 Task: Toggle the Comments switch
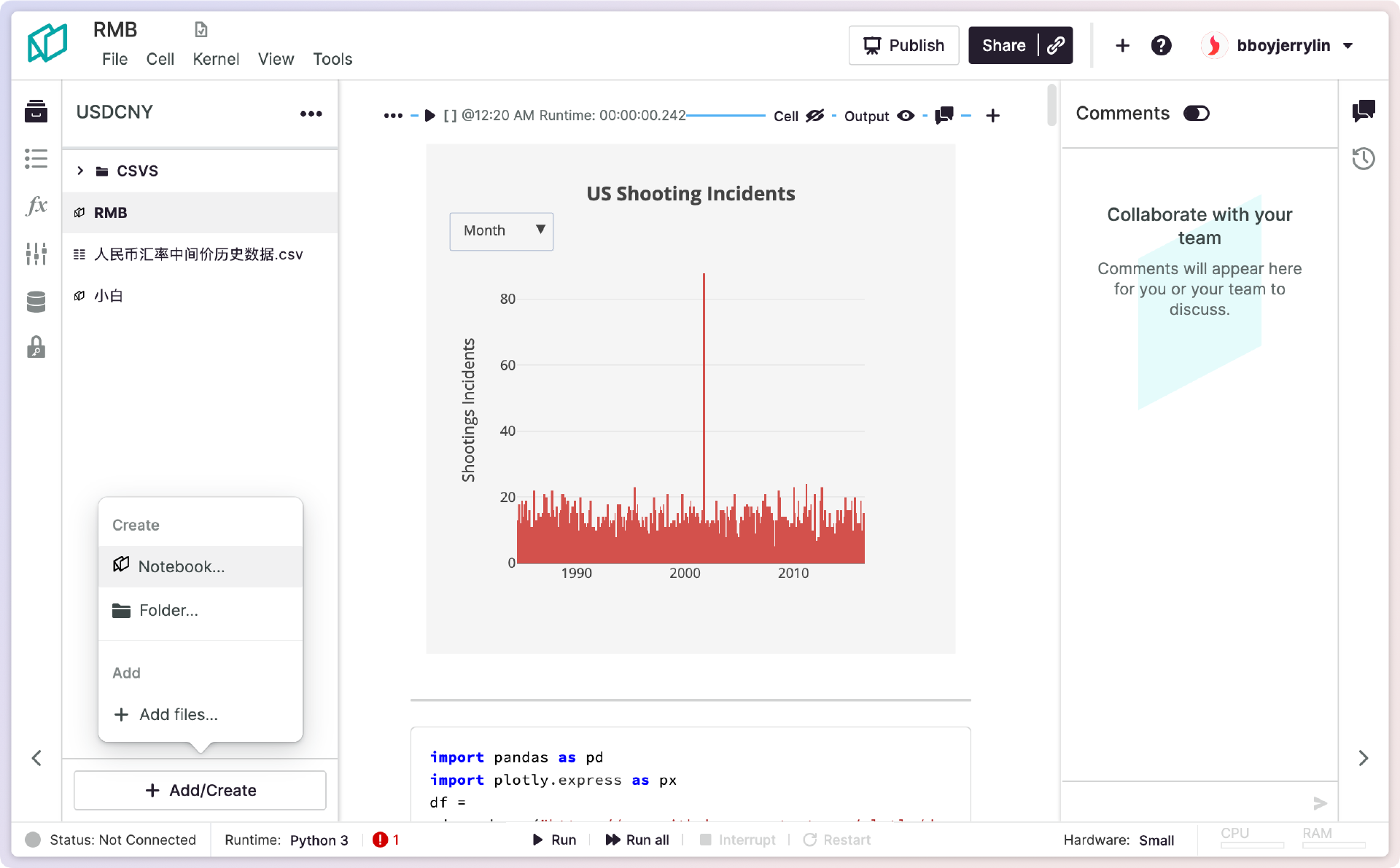[x=1196, y=114]
